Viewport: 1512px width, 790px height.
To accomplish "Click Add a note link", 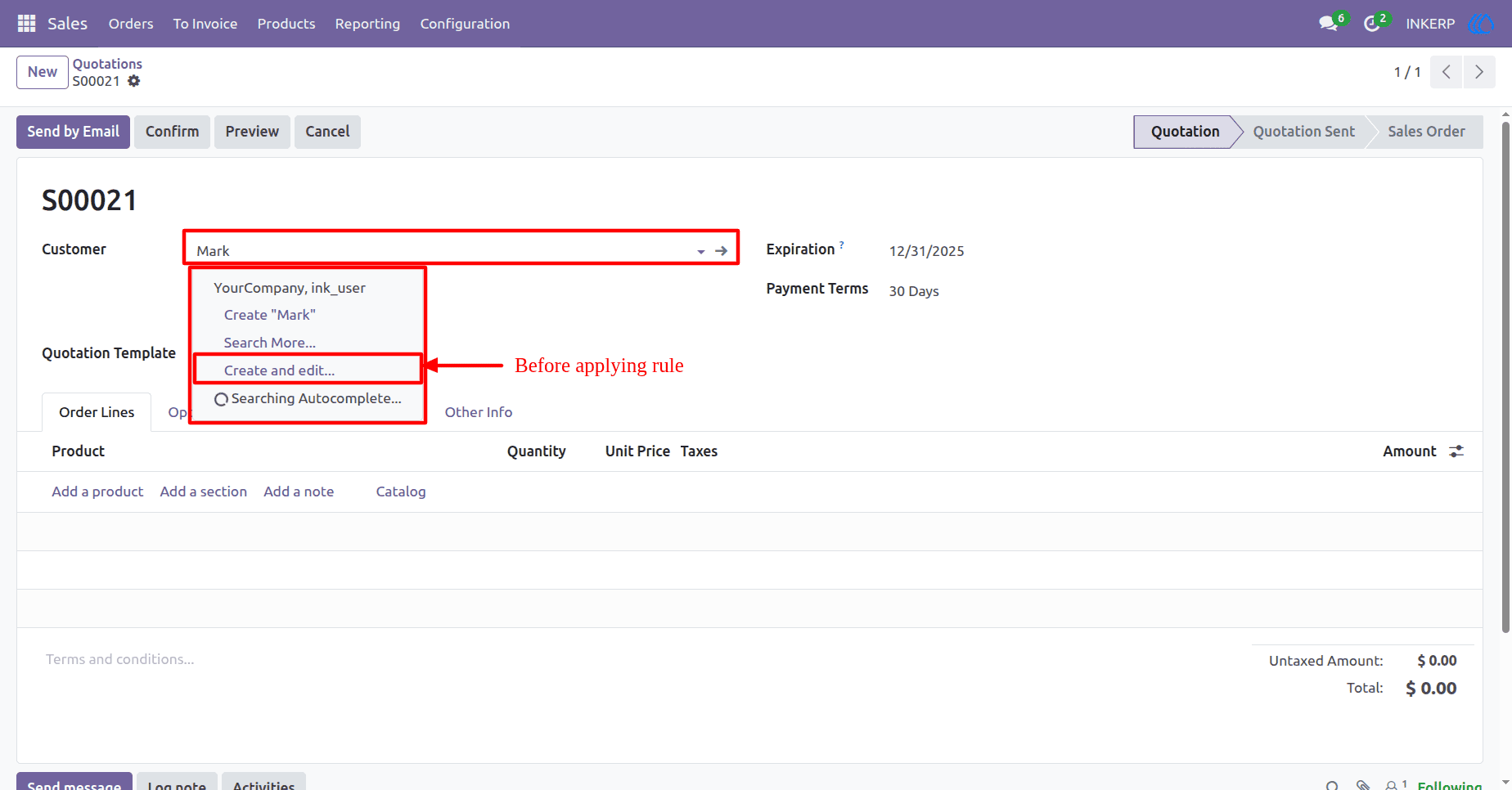I will (299, 492).
